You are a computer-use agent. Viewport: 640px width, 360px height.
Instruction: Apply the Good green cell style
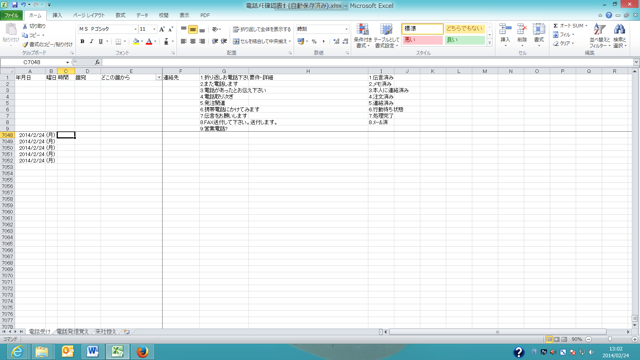pos(464,40)
